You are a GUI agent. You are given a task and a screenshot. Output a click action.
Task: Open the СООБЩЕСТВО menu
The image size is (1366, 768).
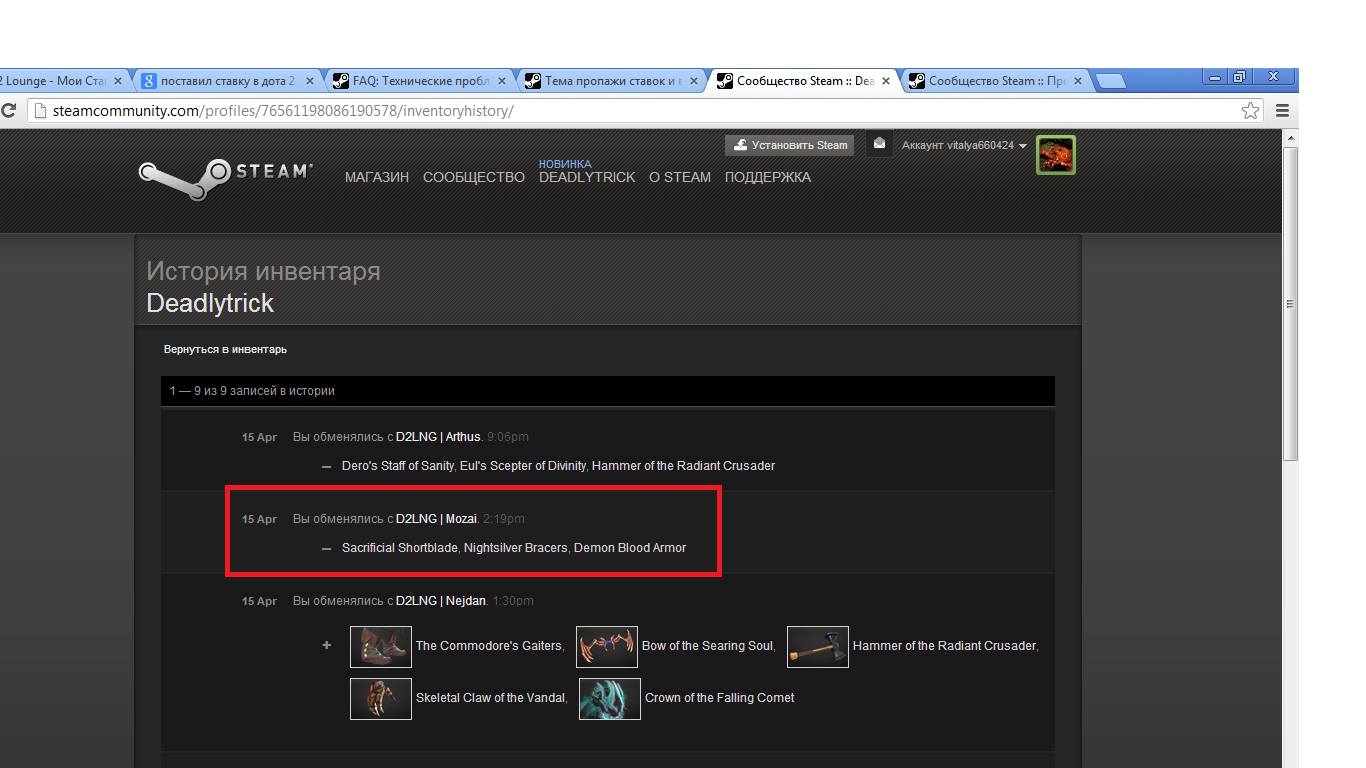click(474, 177)
